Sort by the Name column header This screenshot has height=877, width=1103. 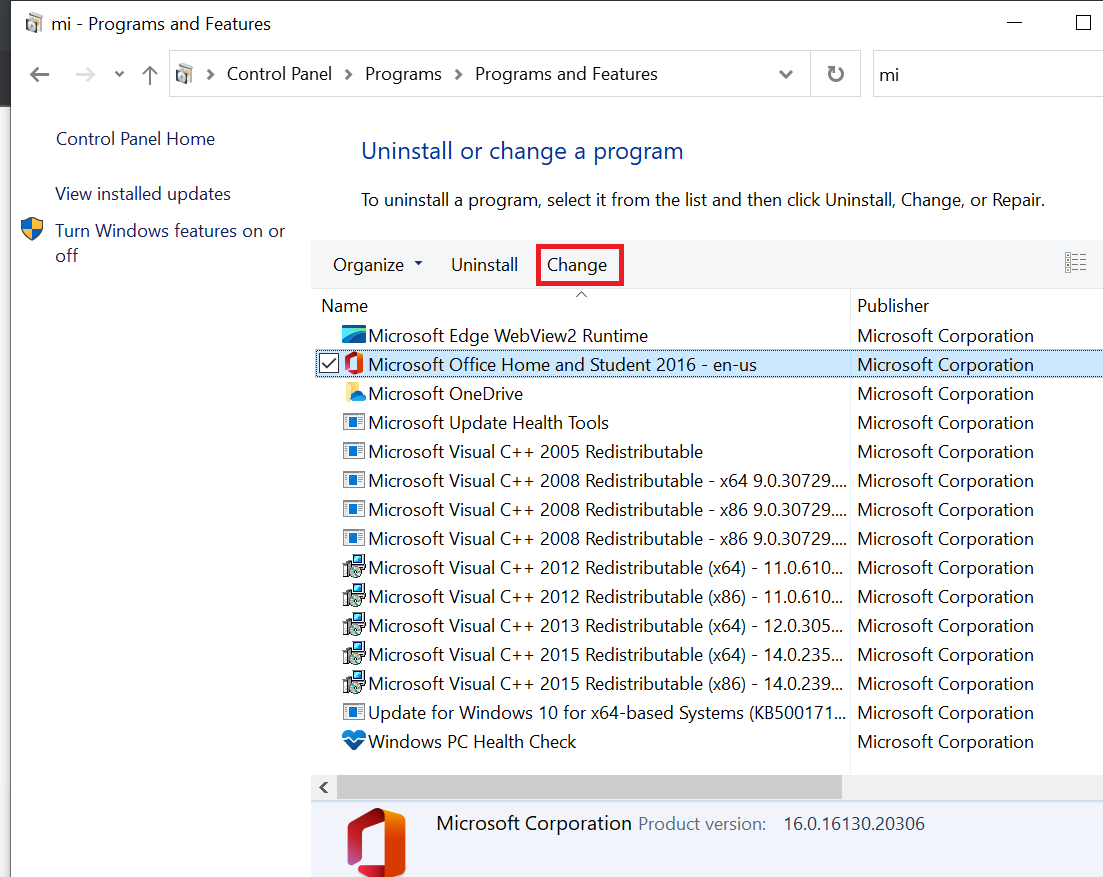click(x=345, y=305)
